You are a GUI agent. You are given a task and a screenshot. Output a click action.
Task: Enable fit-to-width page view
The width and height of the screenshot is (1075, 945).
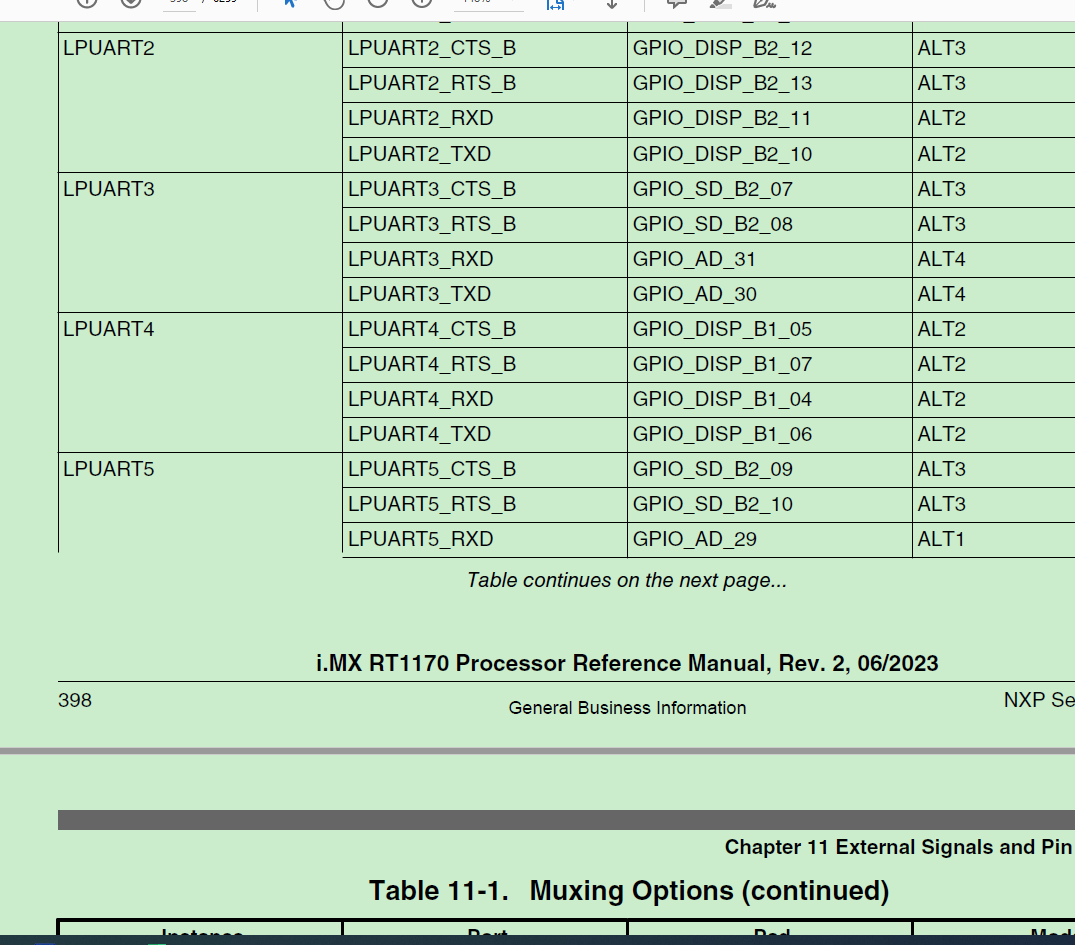(553, 6)
